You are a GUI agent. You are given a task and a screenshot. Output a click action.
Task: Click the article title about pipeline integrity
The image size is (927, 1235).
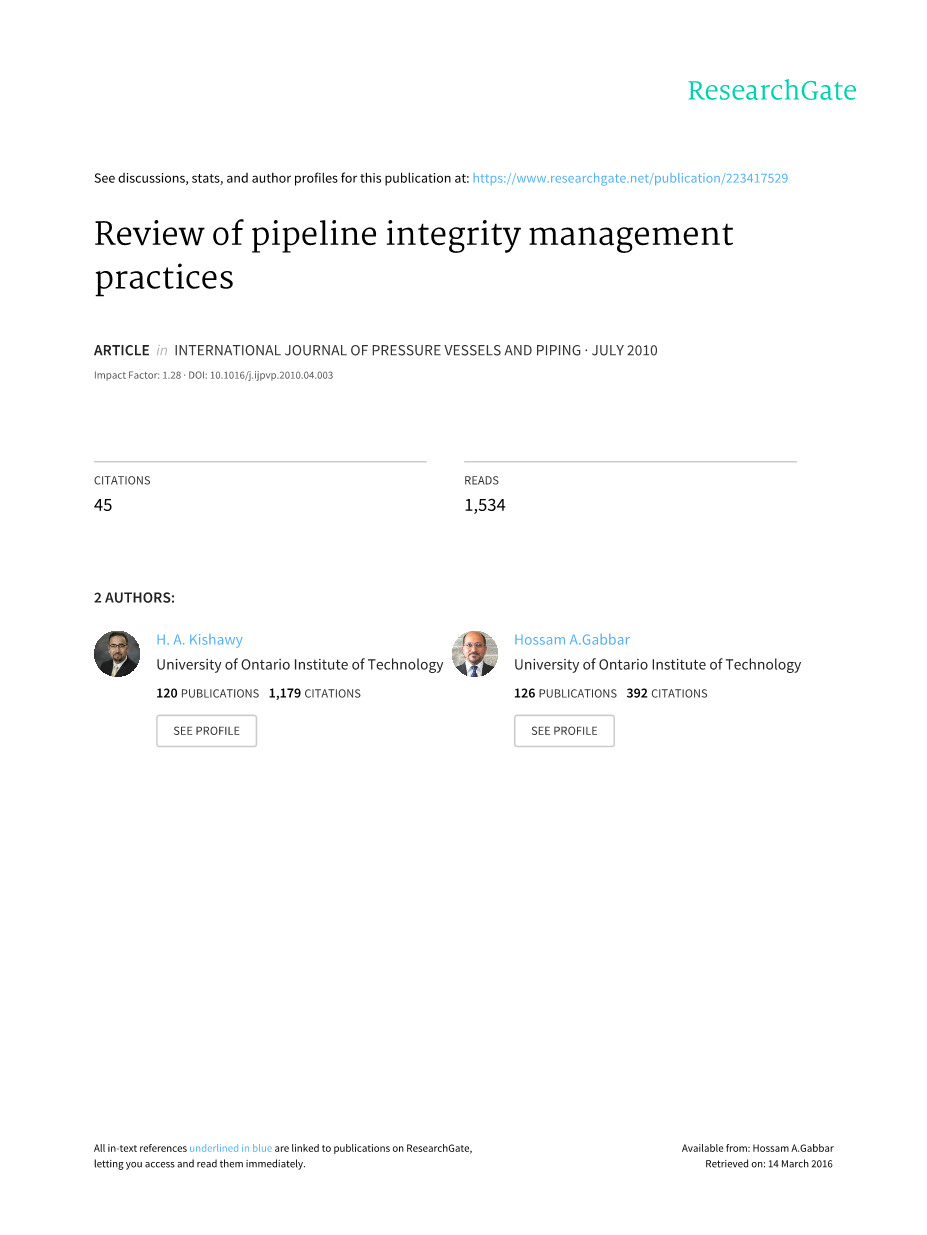(x=413, y=255)
